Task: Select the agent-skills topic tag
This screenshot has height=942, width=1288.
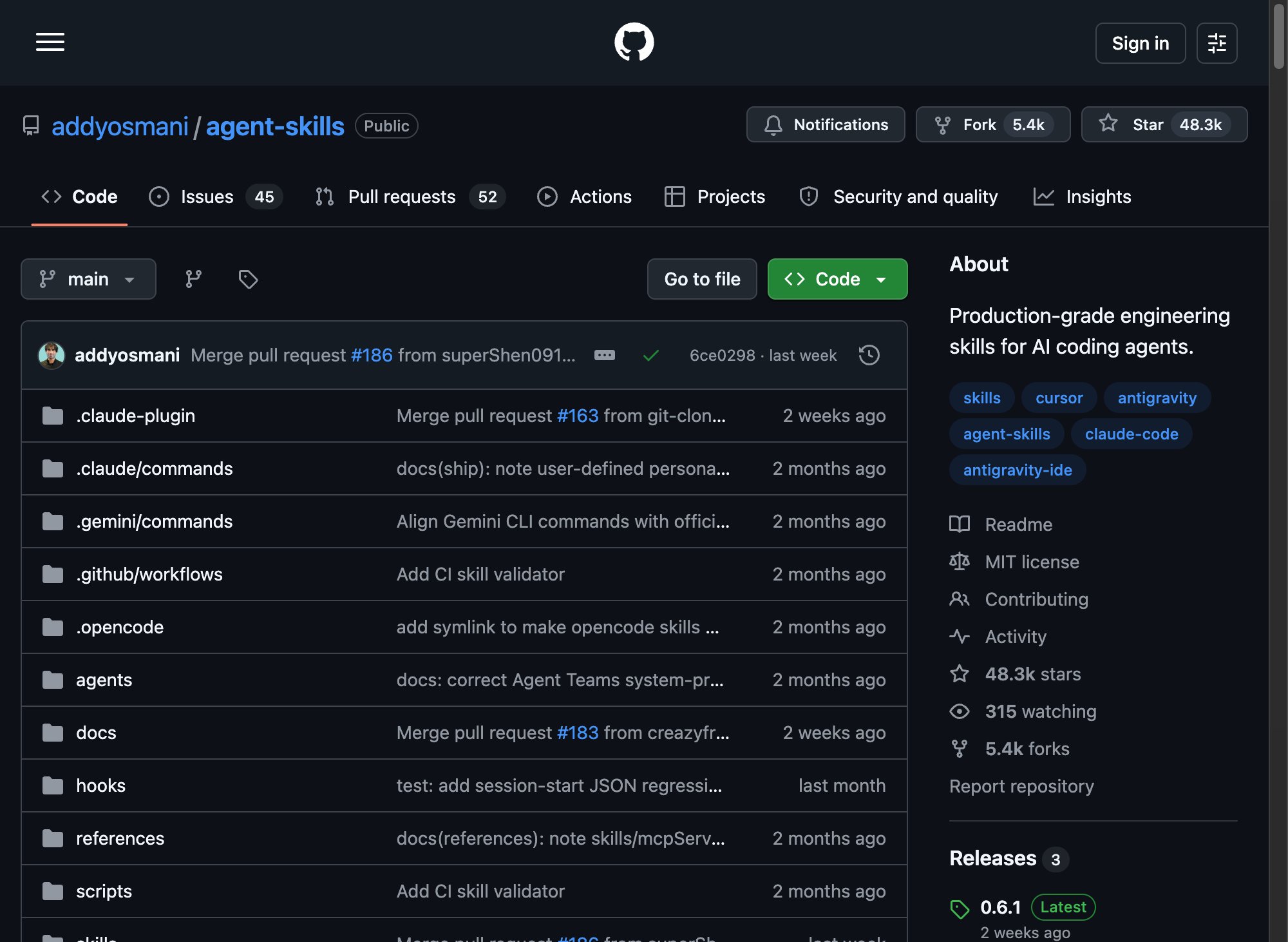Action: click(1007, 434)
